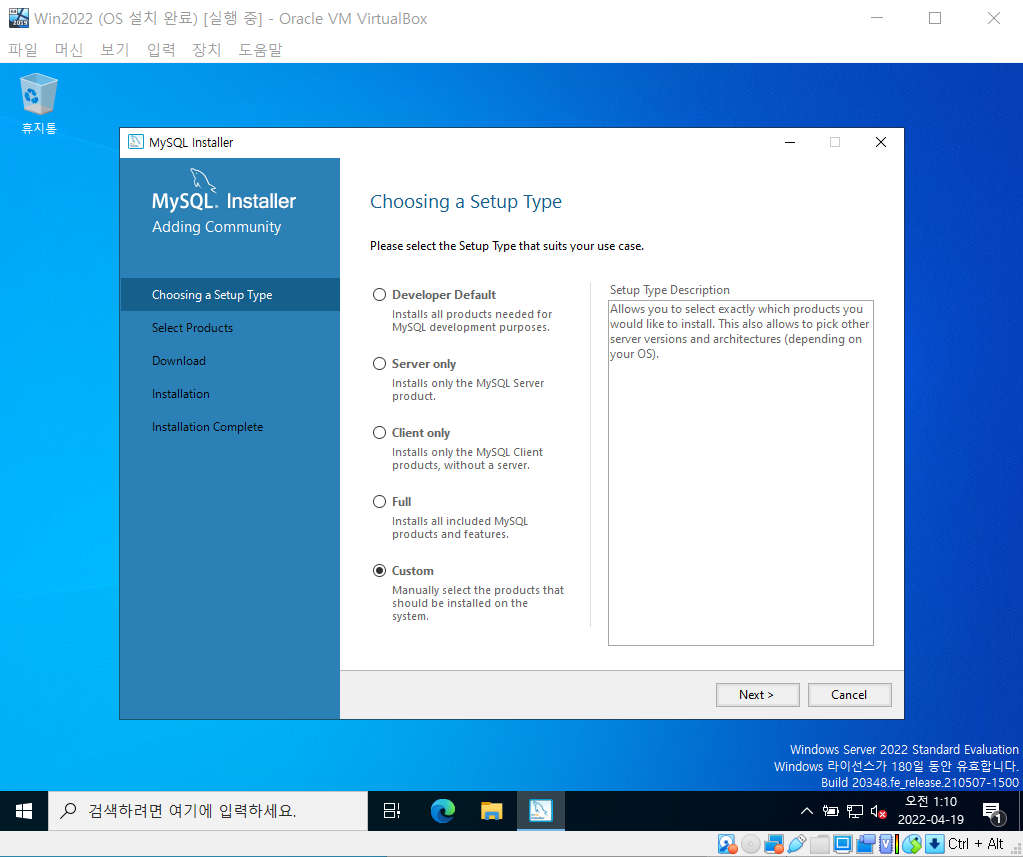Select the Developer Default setup type
Screen dimensions: 1023x857
379,295
